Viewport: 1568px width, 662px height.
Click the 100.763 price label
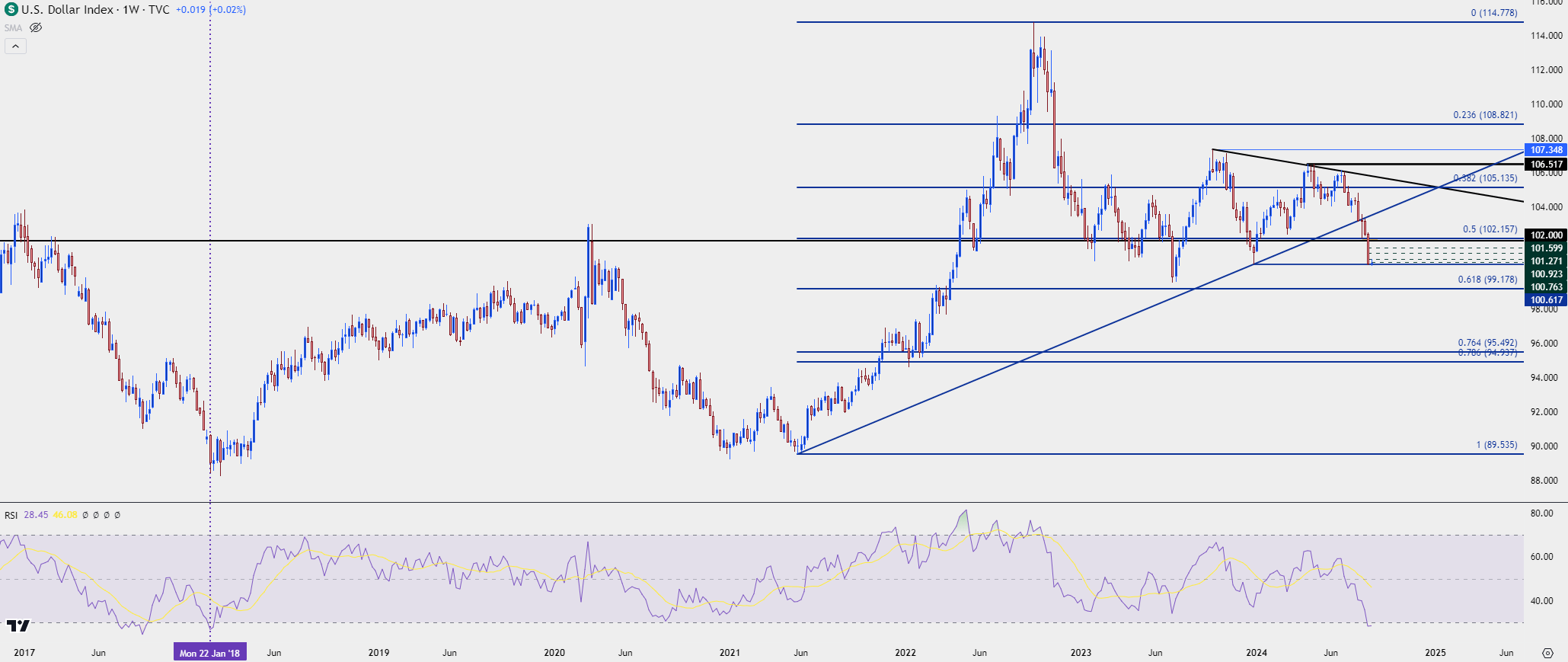(x=1546, y=287)
